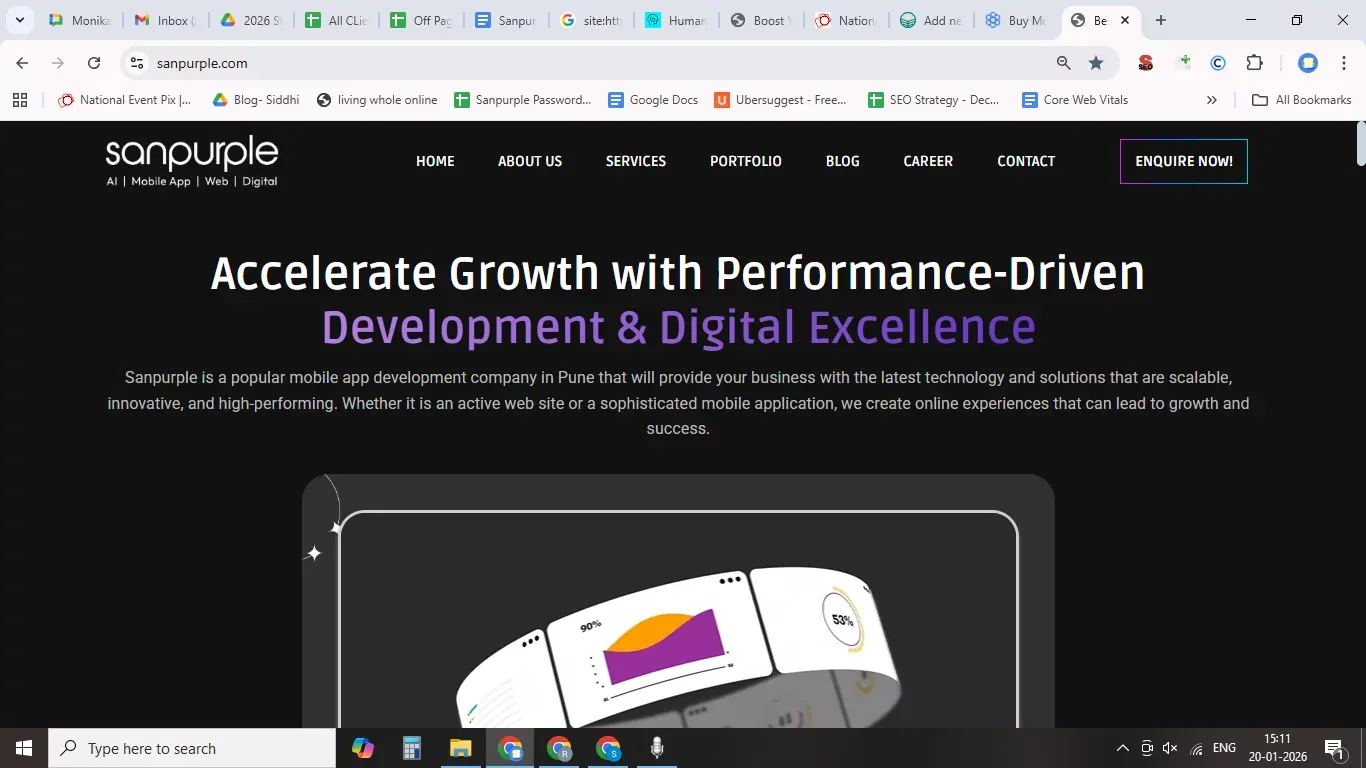1366x768 pixels.
Task: Open Chrome's three-dot menu
Action: click(x=1342, y=63)
